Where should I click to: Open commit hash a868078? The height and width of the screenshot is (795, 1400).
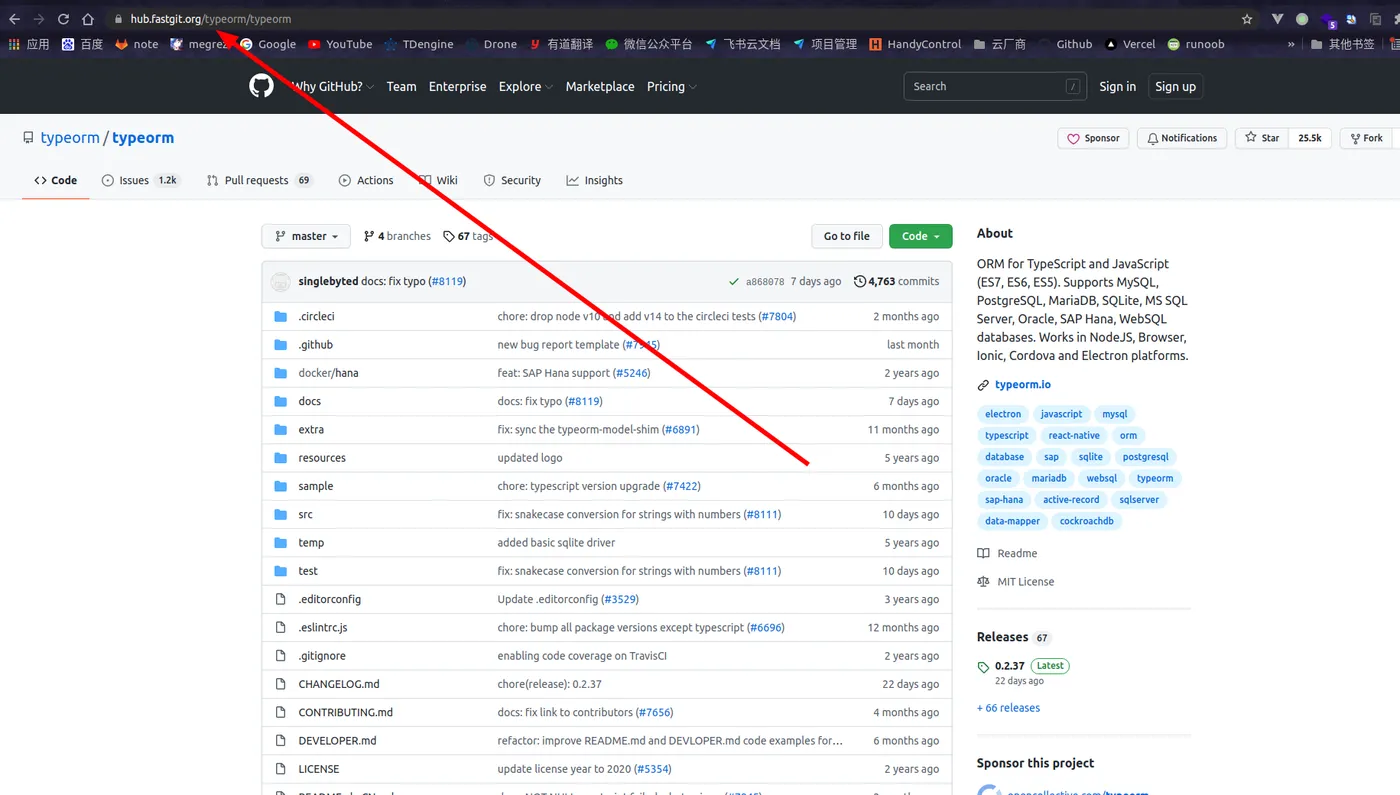click(765, 282)
